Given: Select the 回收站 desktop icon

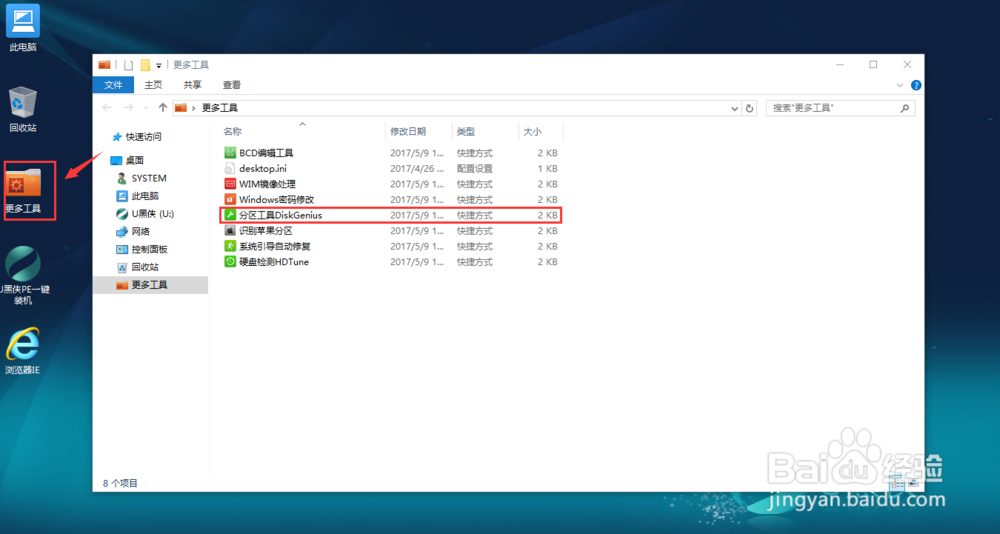Looking at the screenshot, I should click(23, 110).
